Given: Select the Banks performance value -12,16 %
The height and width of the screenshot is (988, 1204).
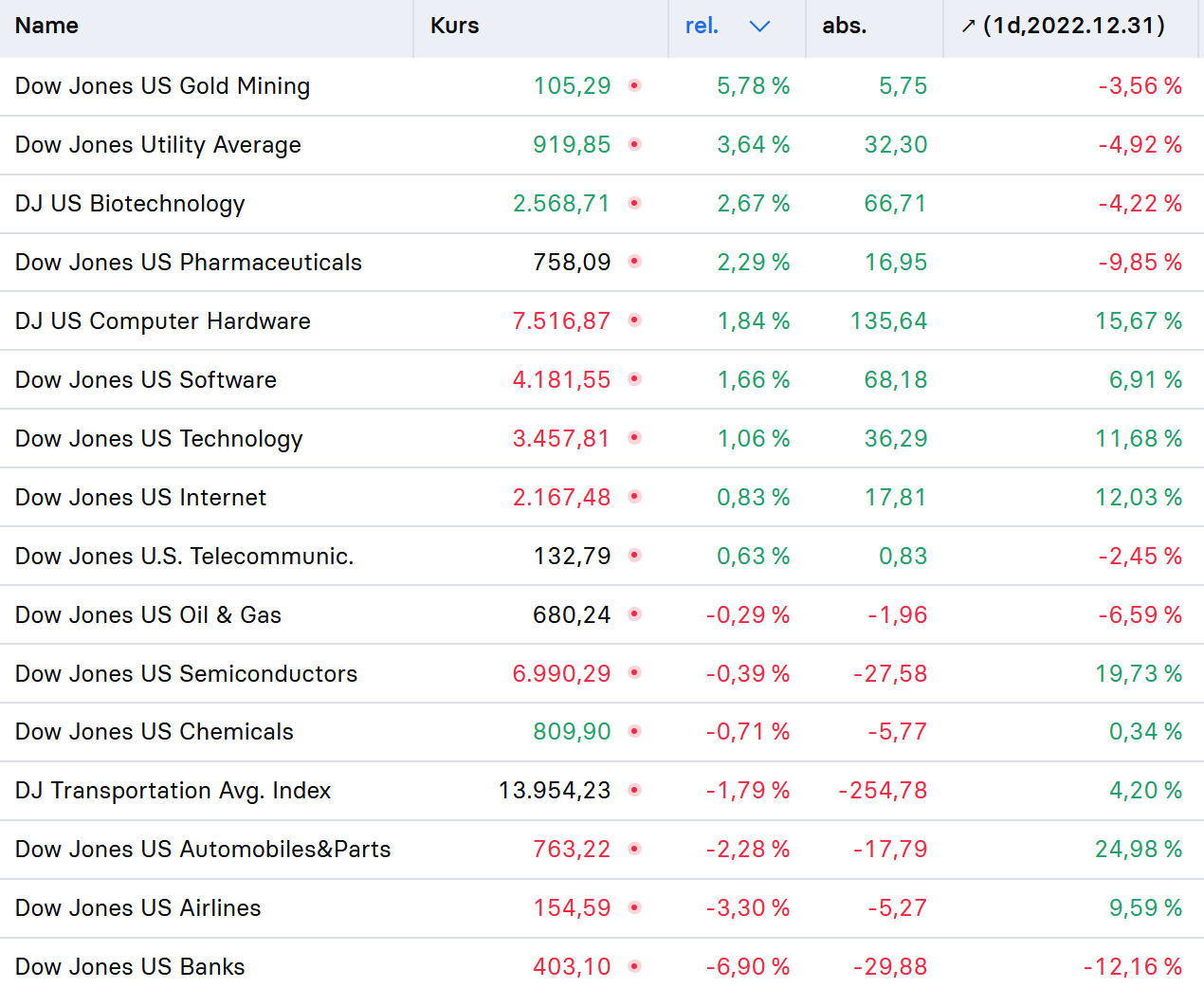Looking at the screenshot, I should coord(1133,967).
